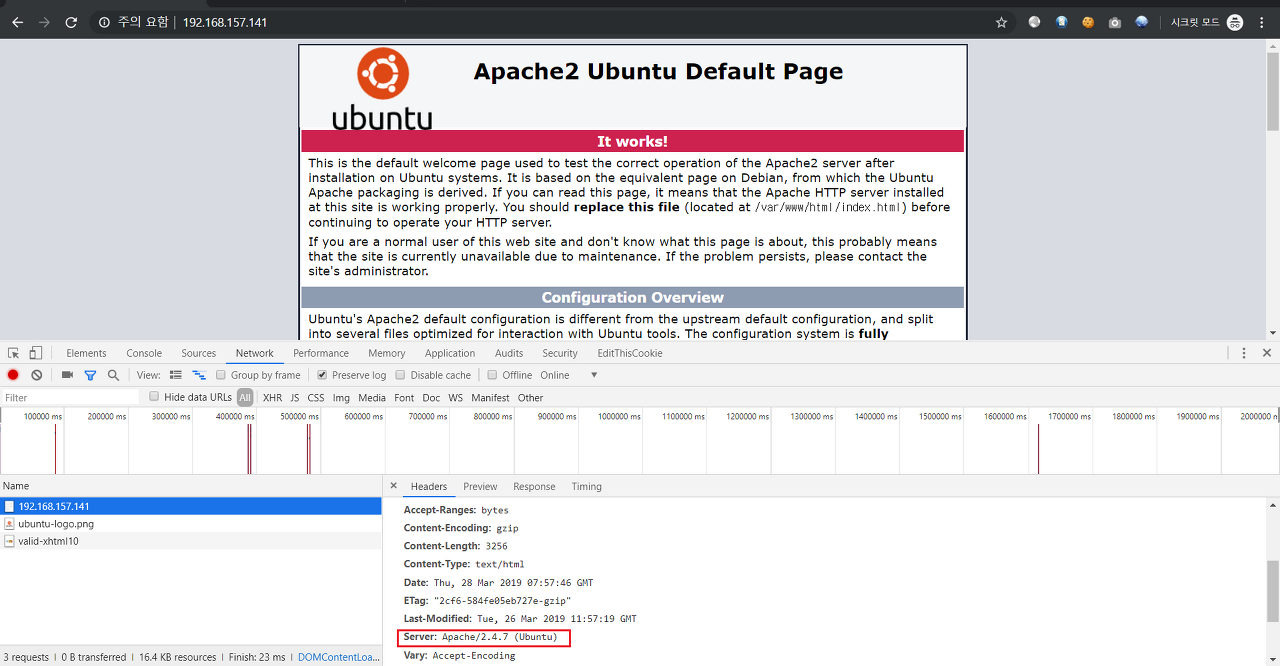The width and height of the screenshot is (1280, 666).
Task: Click the camera screenshot extension icon
Action: click(x=1115, y=22)
